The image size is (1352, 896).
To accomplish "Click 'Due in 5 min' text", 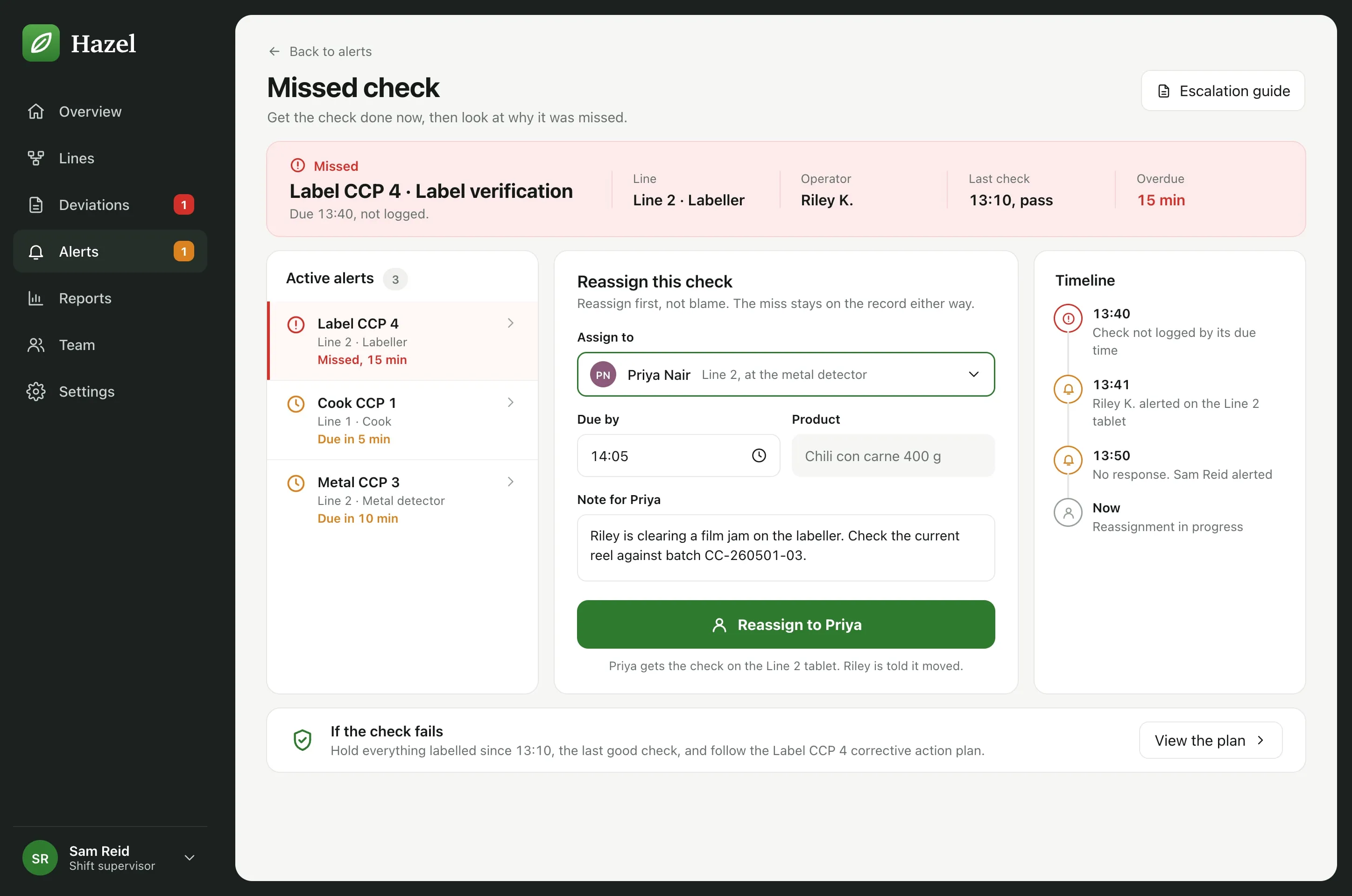I will [x=353, y=440].
